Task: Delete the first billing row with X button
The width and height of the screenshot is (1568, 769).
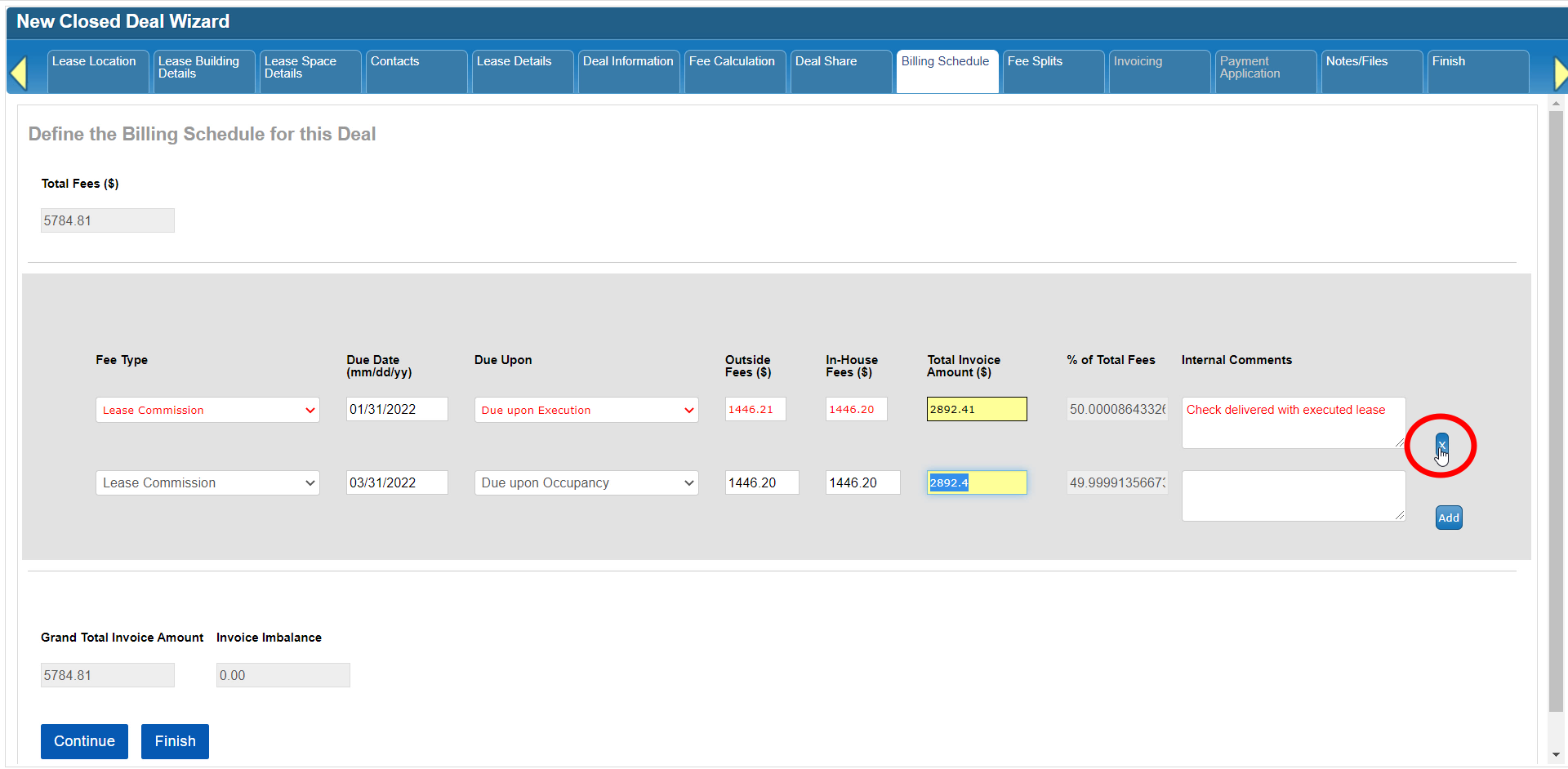Action: click(x=1441, y=445)
